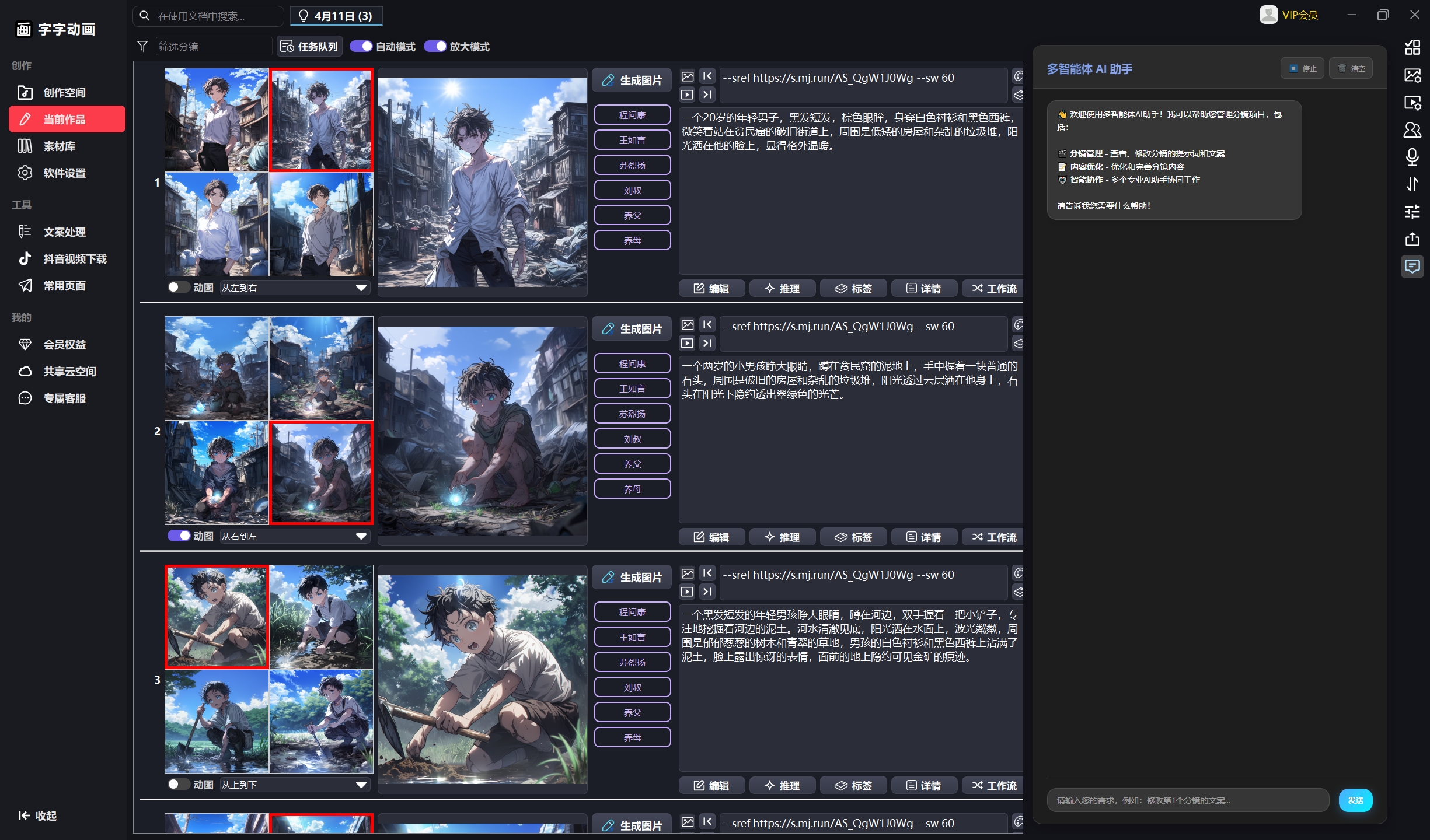Open the chat assistant icon in right sidebar
This screenshot has height=840, width=1430.
1412,267
